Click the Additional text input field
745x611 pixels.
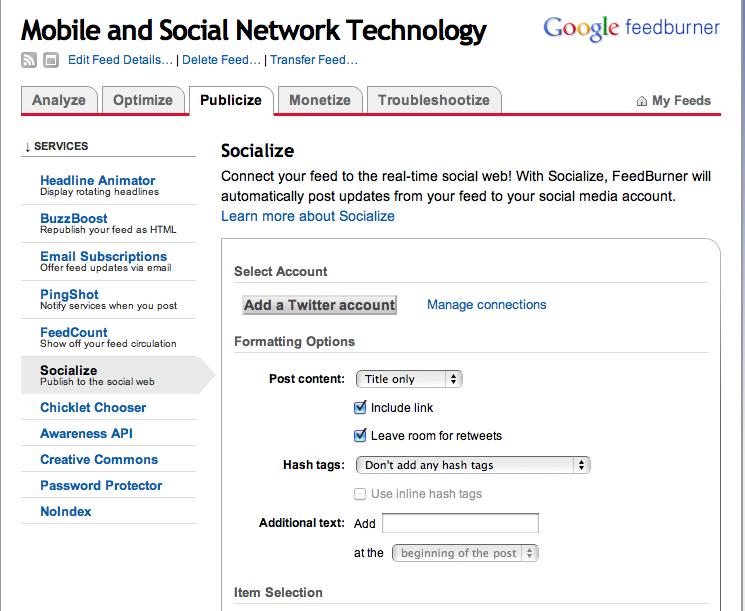click(x=460, y=523)
